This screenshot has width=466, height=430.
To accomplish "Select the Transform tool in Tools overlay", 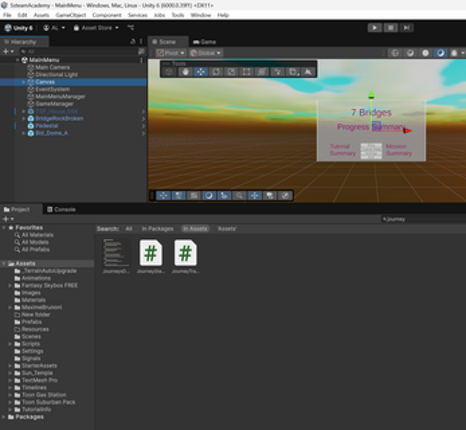I will click(262, 72).
